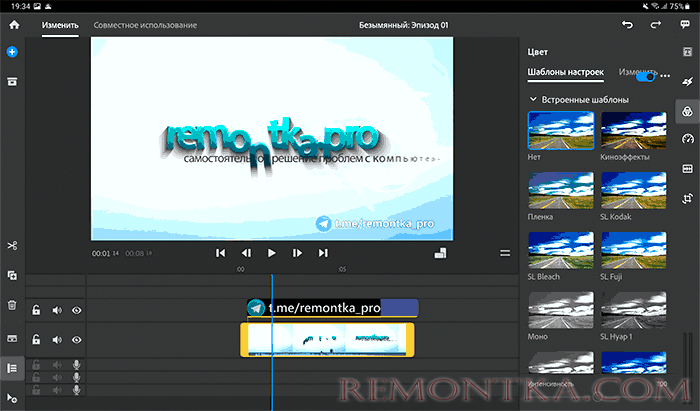This screenshot has height=411, width=700.
Task: Open the Transitions panel icon
Action: pyautogui.click(x=688, y=81)
